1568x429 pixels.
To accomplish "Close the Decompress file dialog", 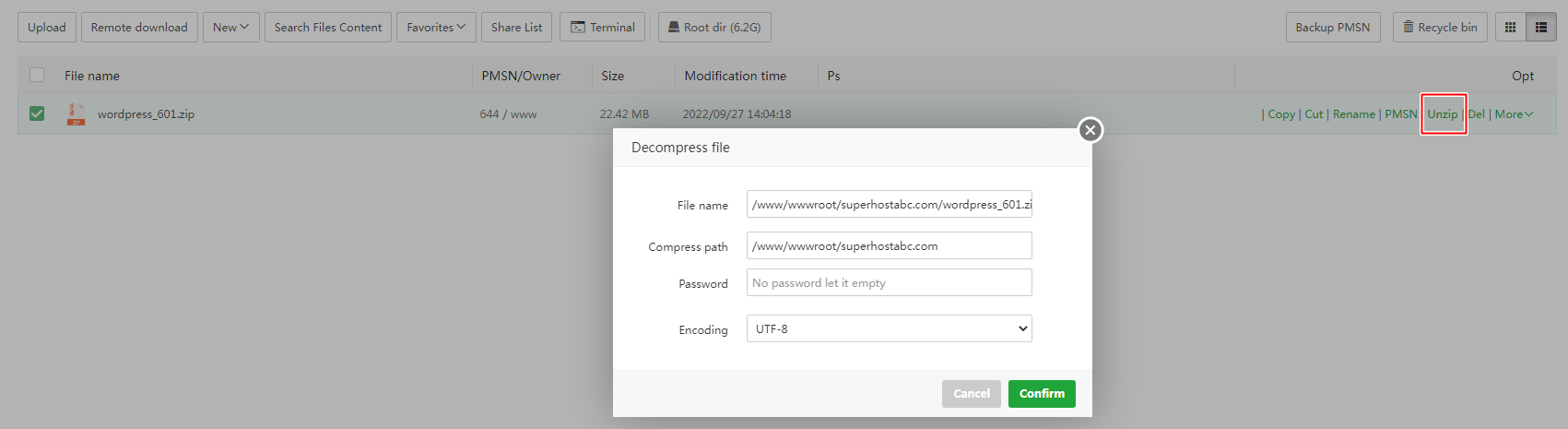I will click(1091, 130).
